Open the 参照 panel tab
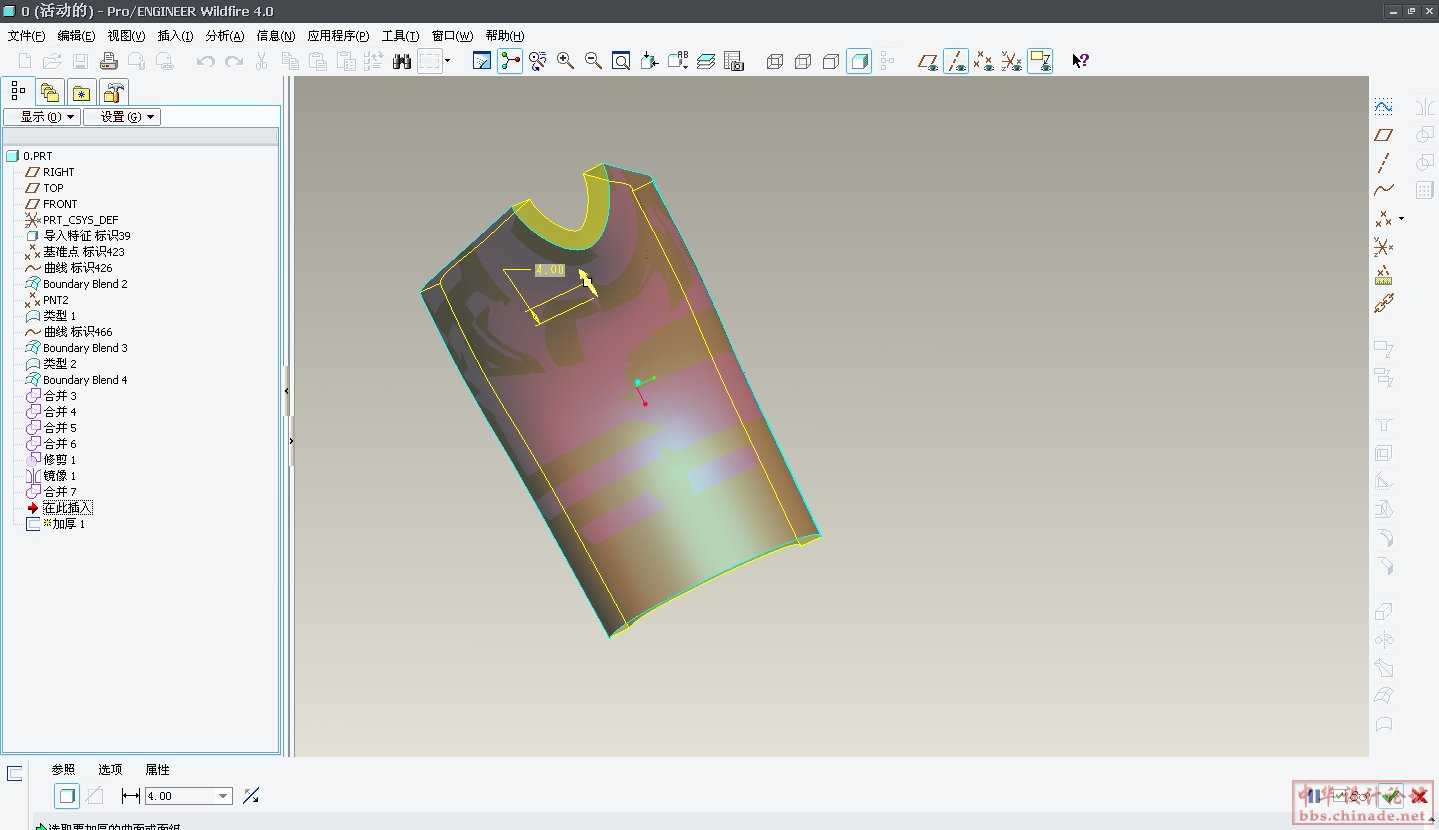 tap(63, 769)
